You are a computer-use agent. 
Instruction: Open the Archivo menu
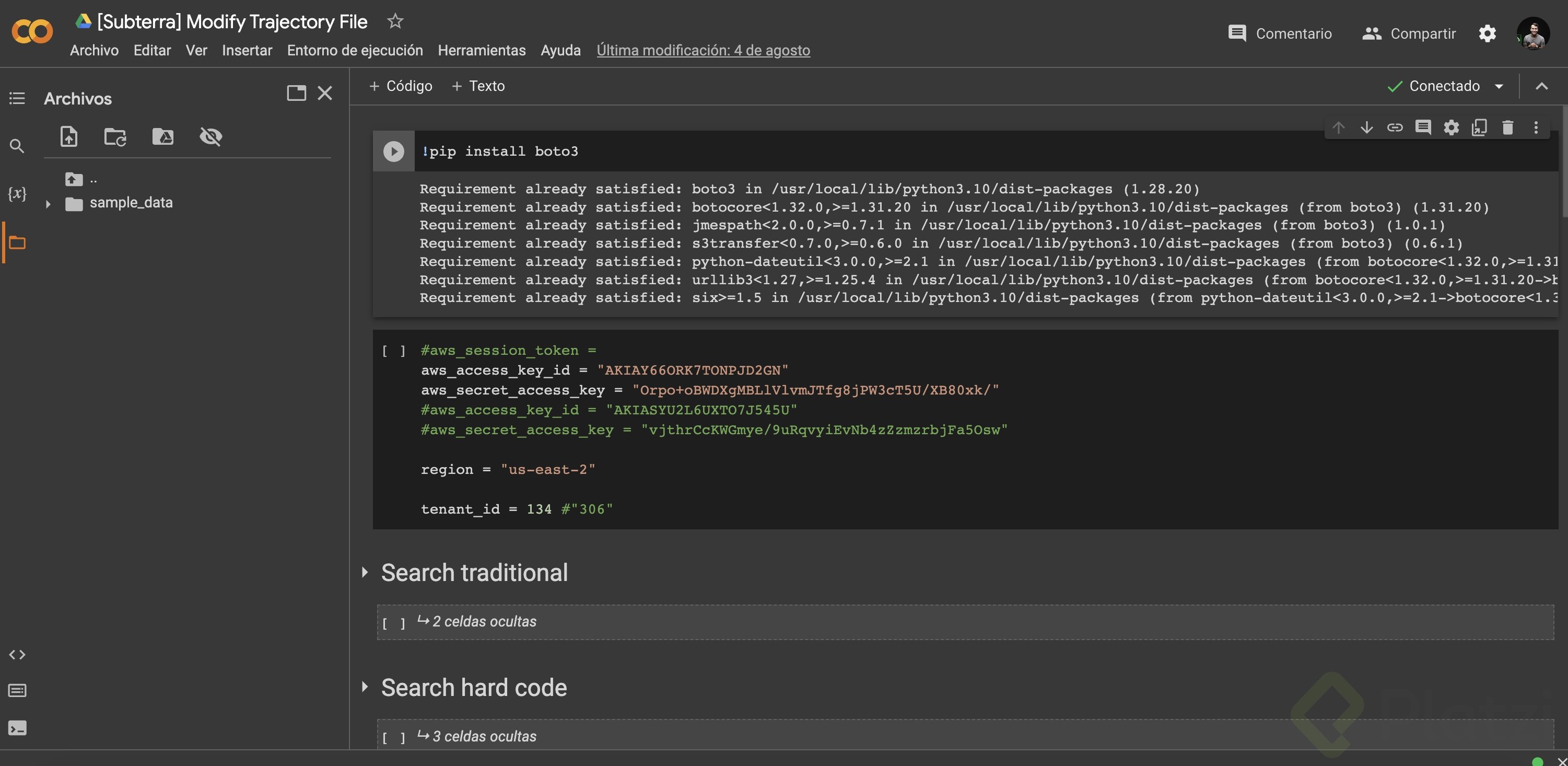[x=93, y=51]
